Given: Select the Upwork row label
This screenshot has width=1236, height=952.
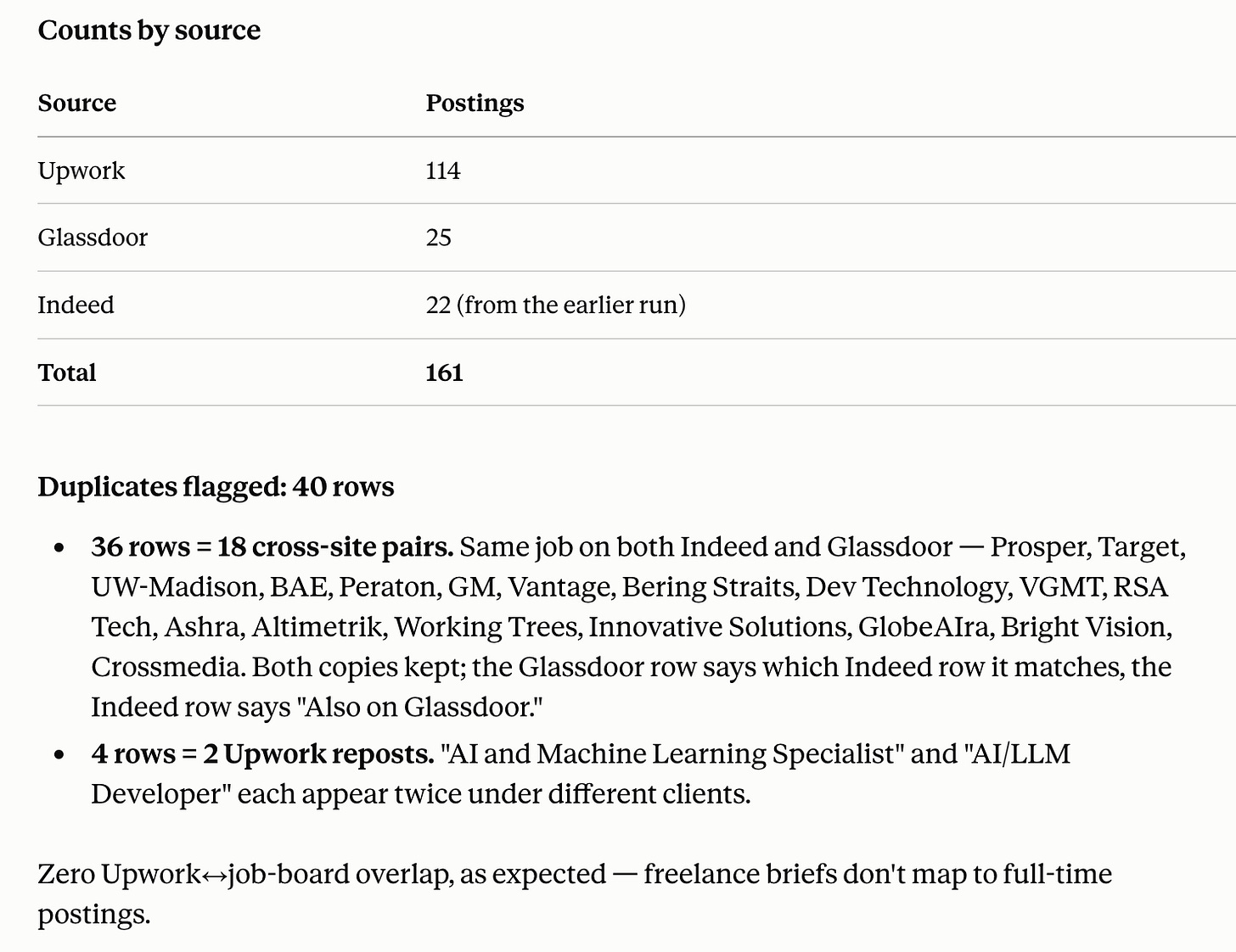Looking at the screenshot, I should (x=81, y=171).
